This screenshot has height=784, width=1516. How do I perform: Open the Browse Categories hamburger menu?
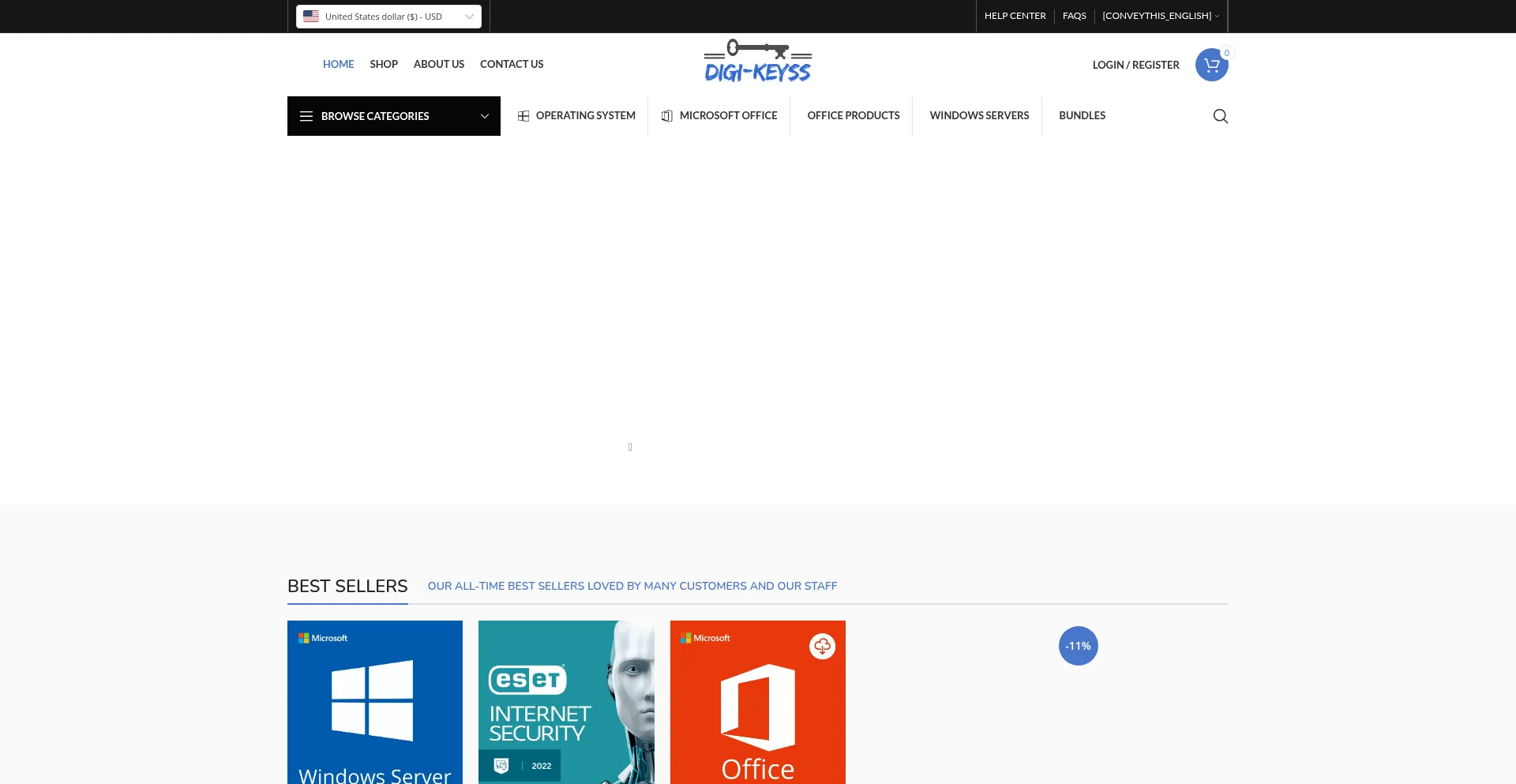(x=306, y=116)
